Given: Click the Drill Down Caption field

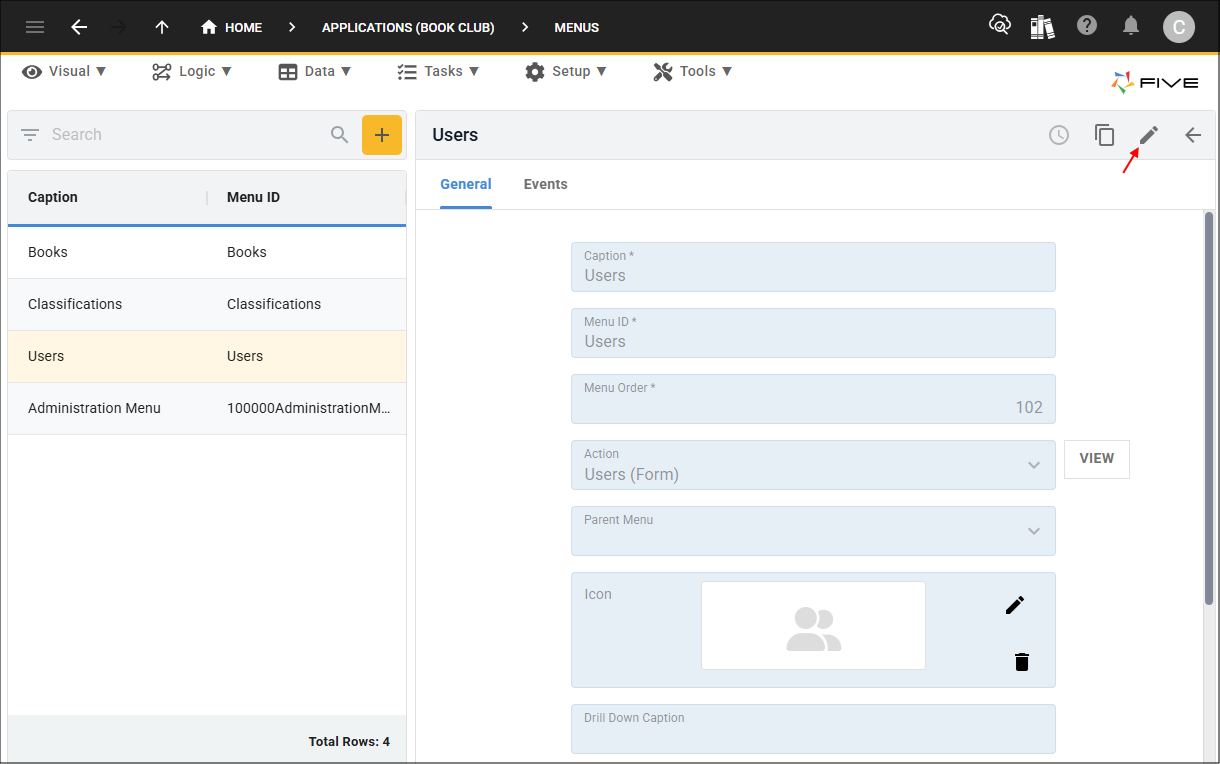Looking at the screenshot, I should tap(813, 729).
